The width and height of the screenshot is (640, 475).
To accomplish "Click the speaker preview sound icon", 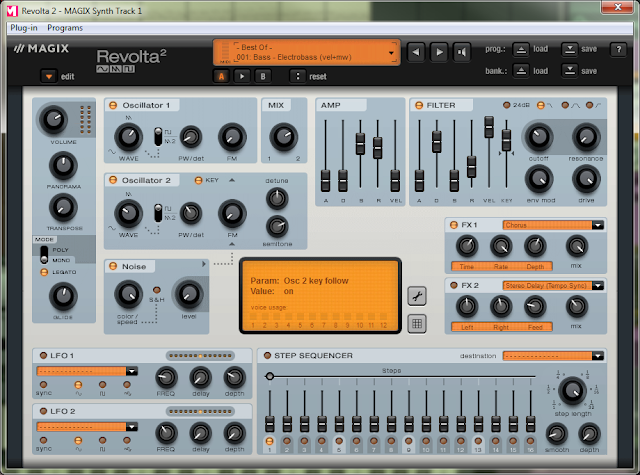I will [x=462, y=52].
